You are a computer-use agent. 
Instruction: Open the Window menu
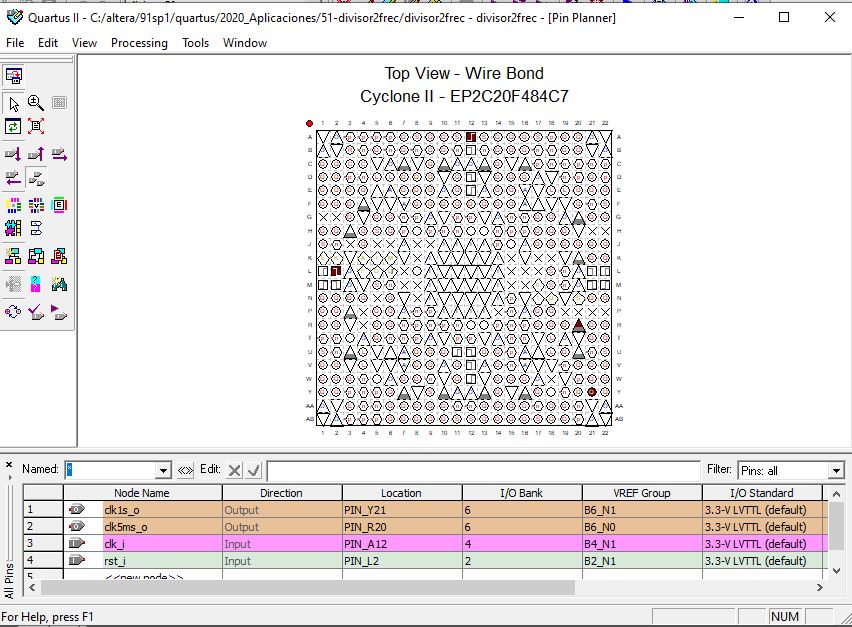tap(245, 43)
